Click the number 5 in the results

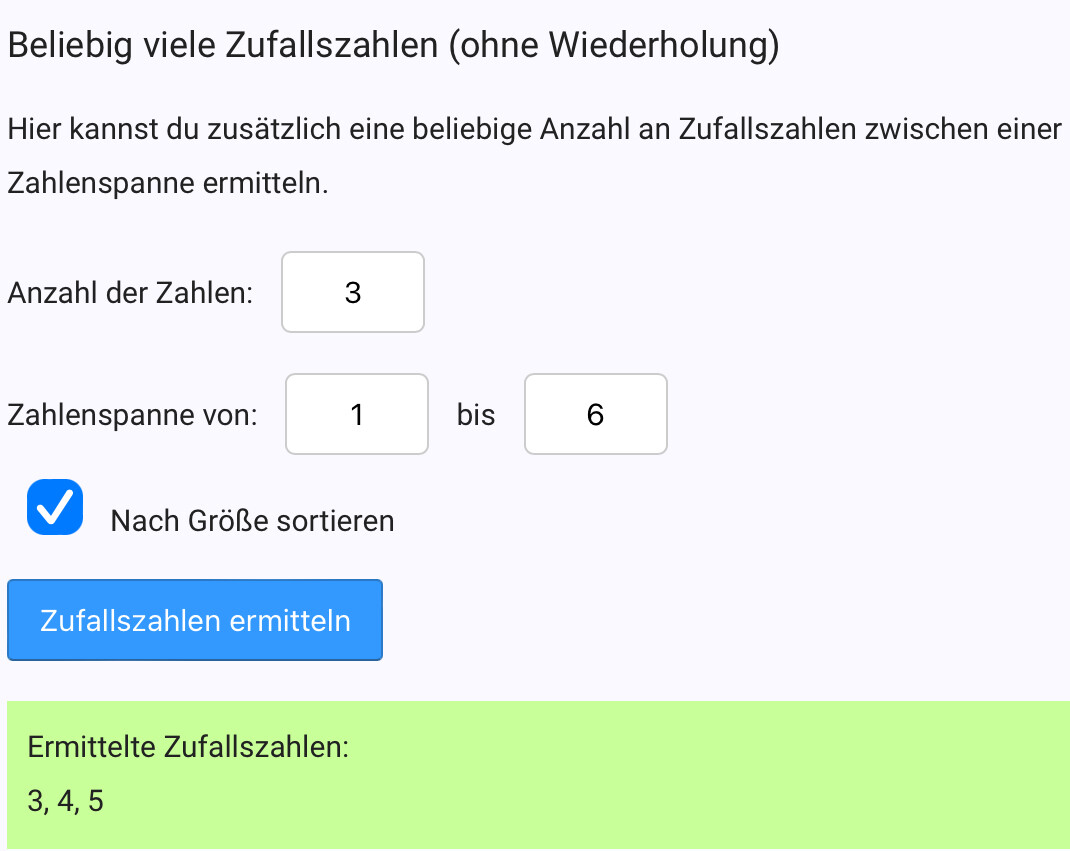pyautogui.click(x=95, y=802)
